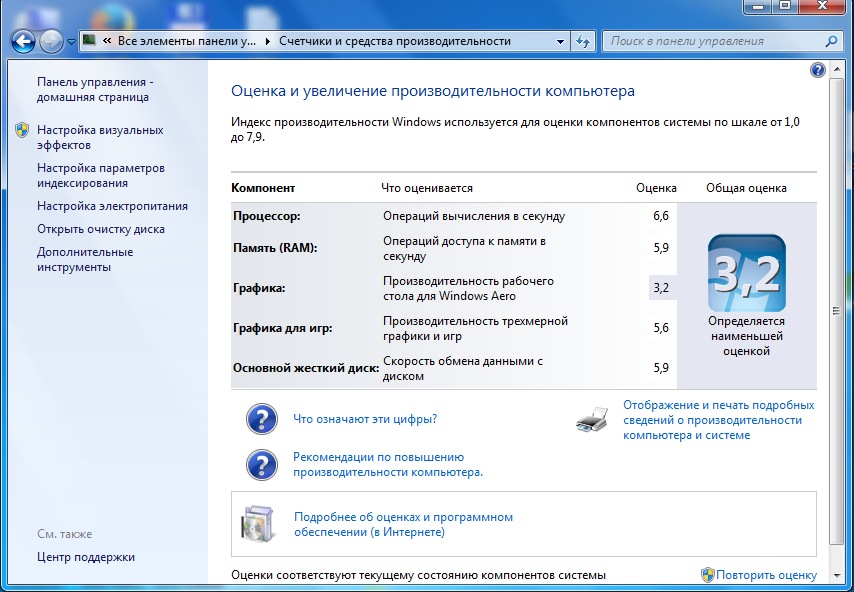
Task: Click the magnifier icon in the search box
Action: pos(830,41)
